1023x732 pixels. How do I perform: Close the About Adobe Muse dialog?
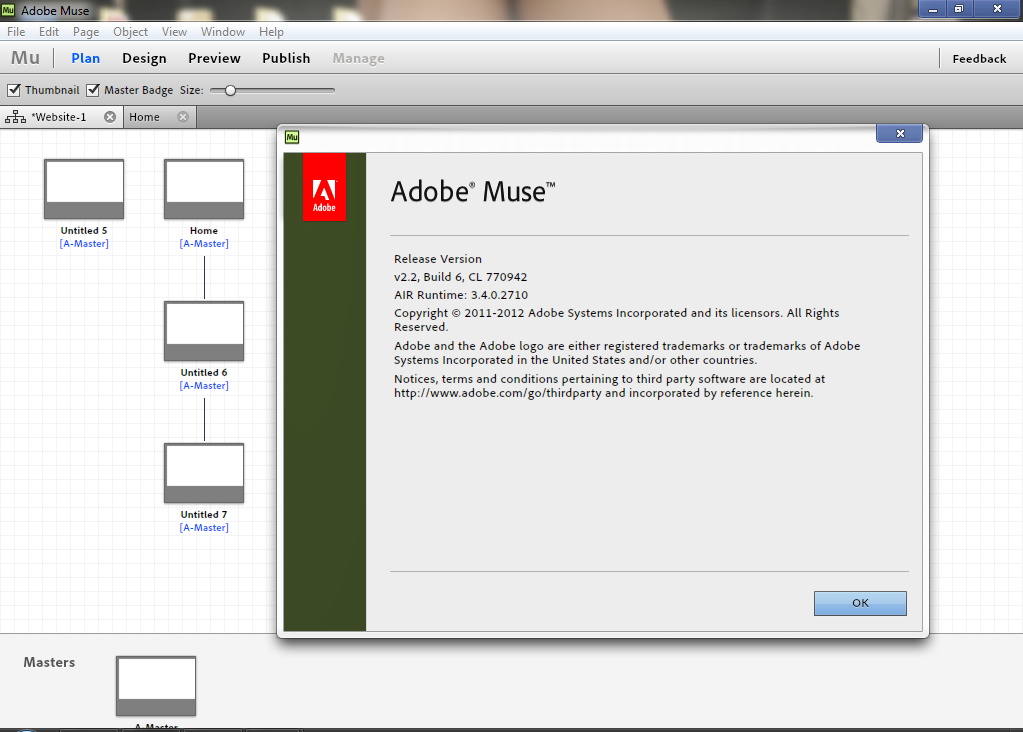tap(900, 133)
